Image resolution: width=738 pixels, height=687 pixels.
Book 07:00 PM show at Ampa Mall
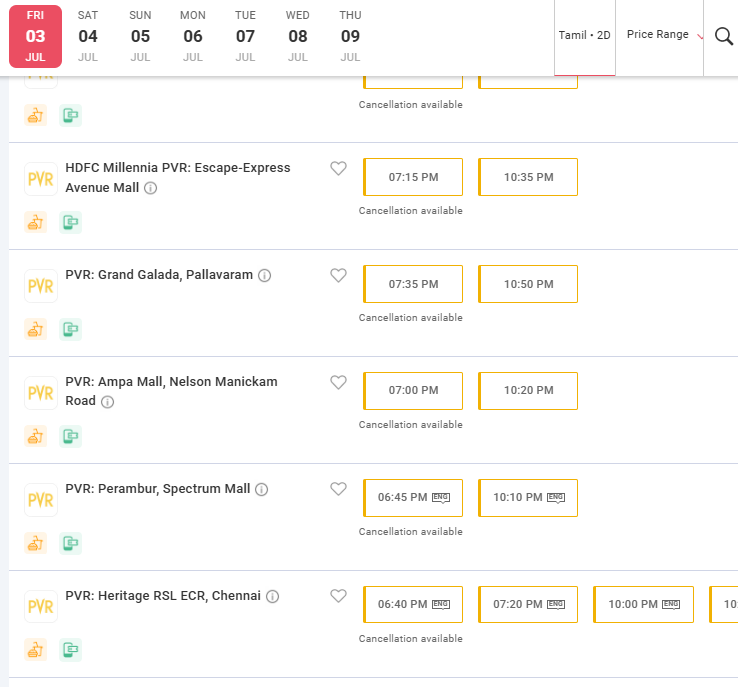(x=413, y=391)
